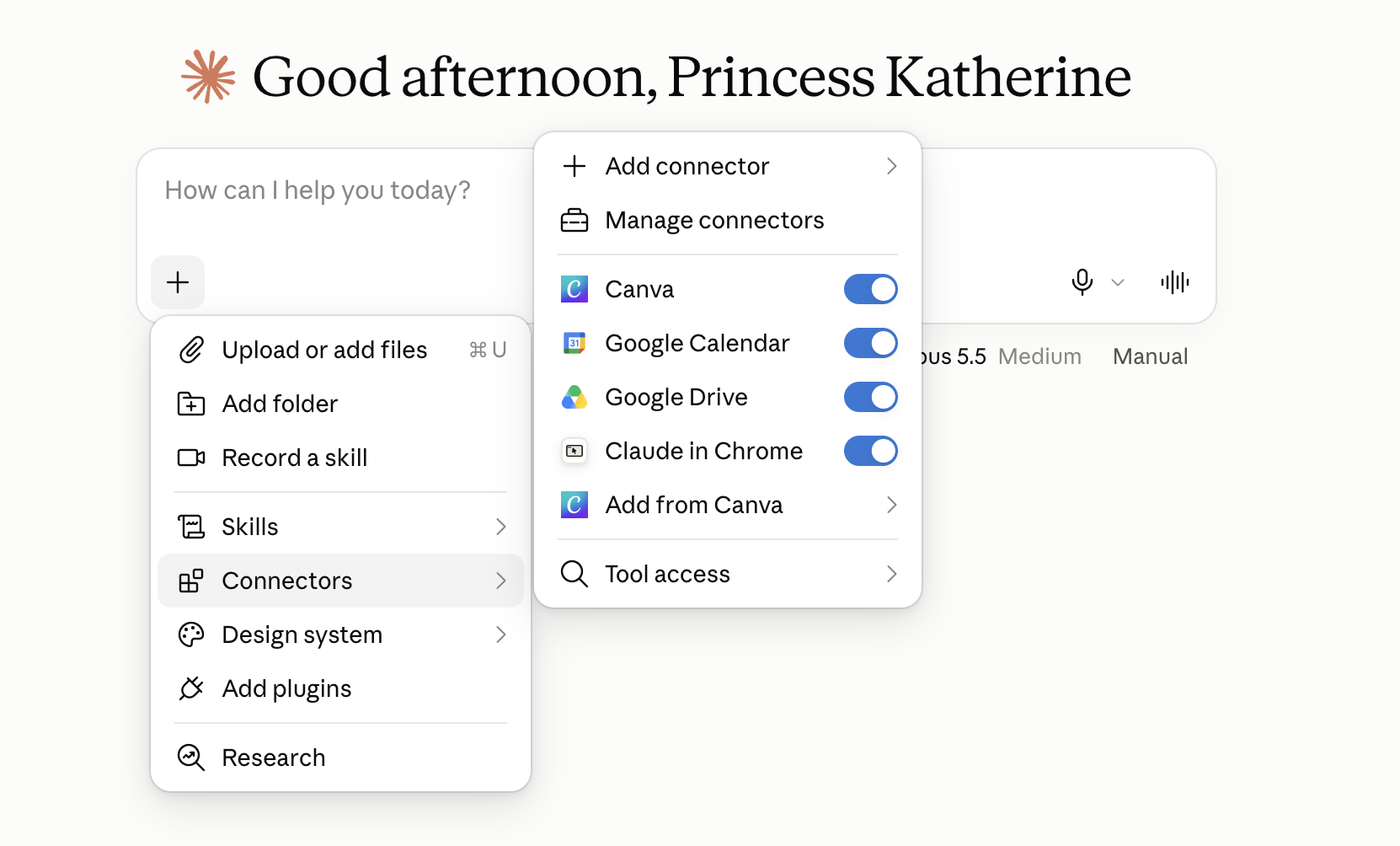
Task: Start voice mode with the waveform icon
Action: 1175,282
